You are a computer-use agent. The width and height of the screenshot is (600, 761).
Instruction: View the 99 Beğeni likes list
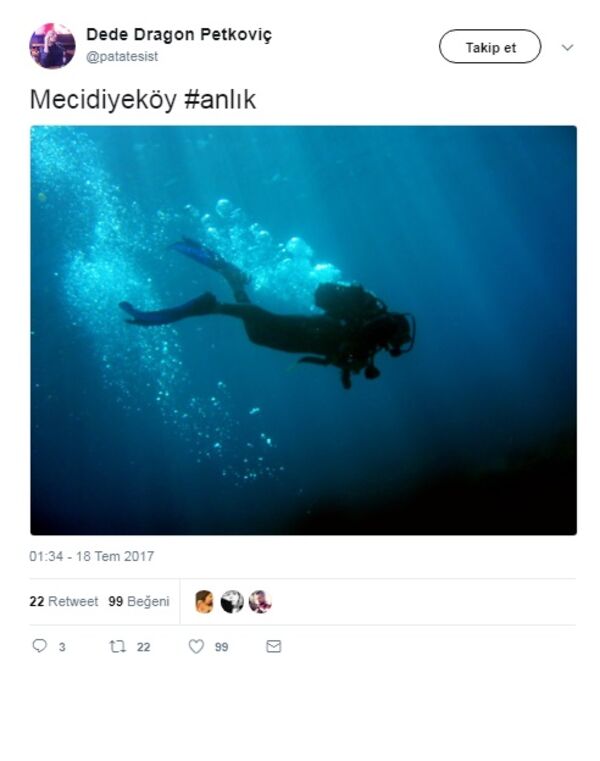click(x=139, y=601)
